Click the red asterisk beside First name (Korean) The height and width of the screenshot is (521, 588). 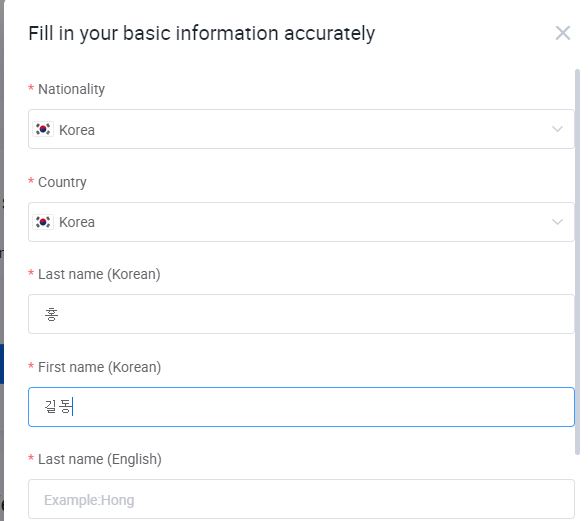[x=31, y=366]
